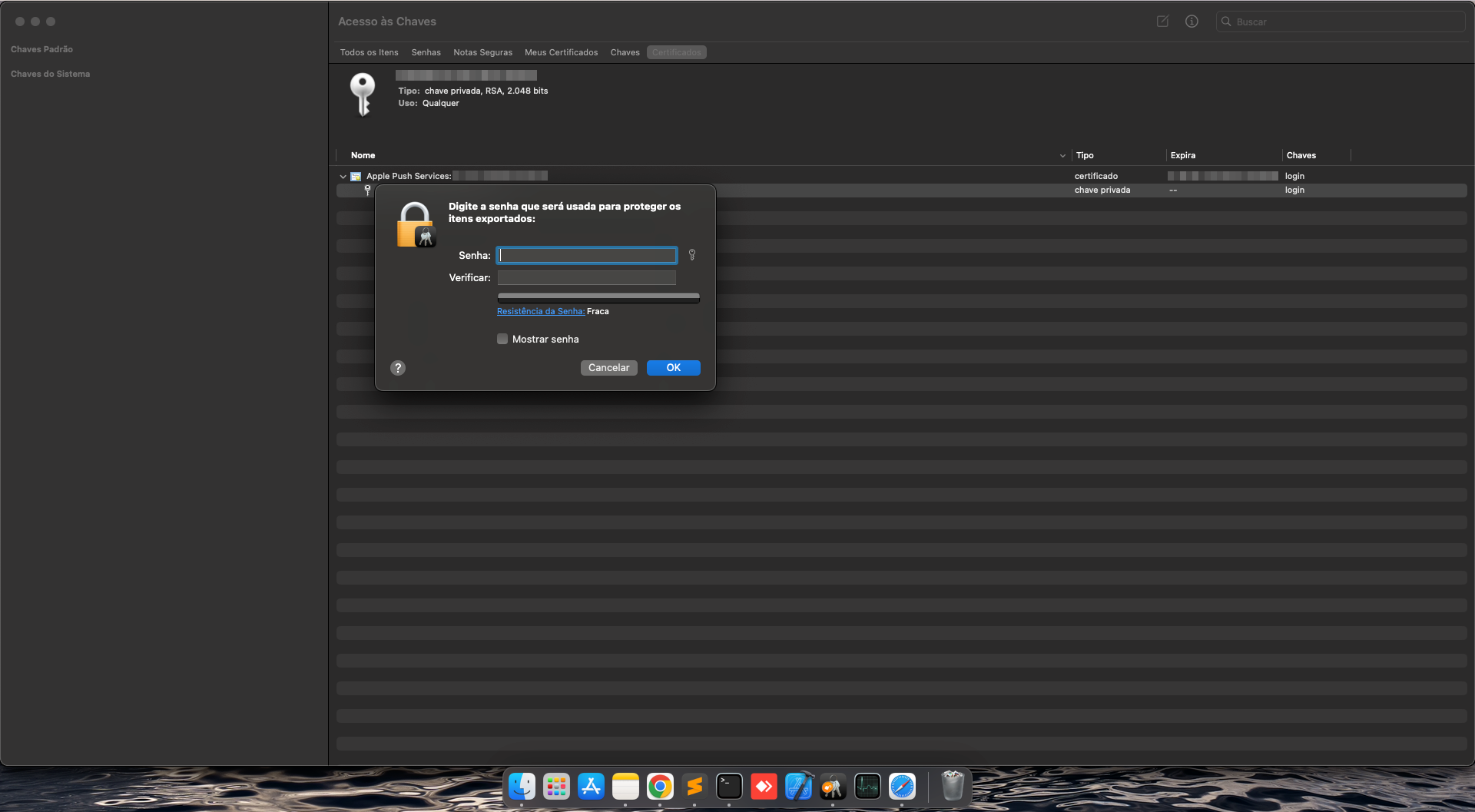Sort by the Expira column header

tap(1183, 155)
